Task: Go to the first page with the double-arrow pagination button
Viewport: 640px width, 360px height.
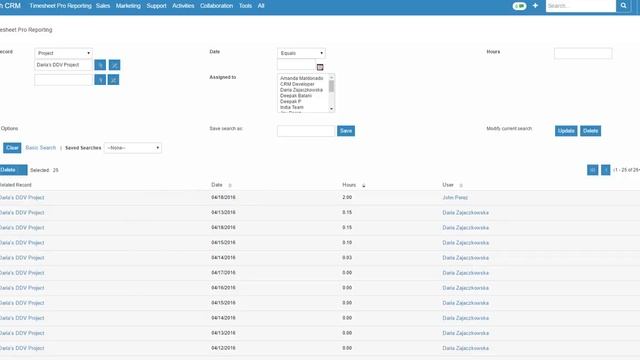Action: coord(592,170)
